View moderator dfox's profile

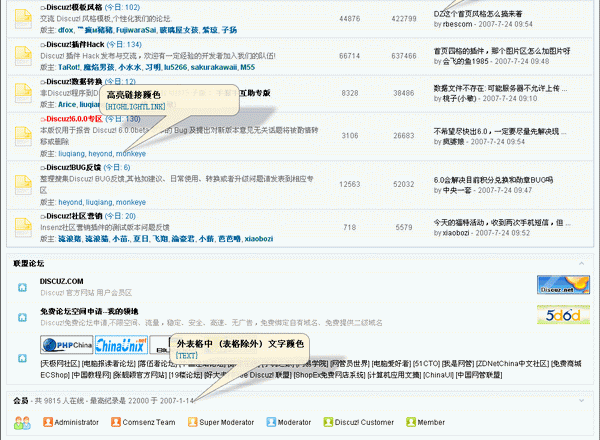click(x=65, y=30)
